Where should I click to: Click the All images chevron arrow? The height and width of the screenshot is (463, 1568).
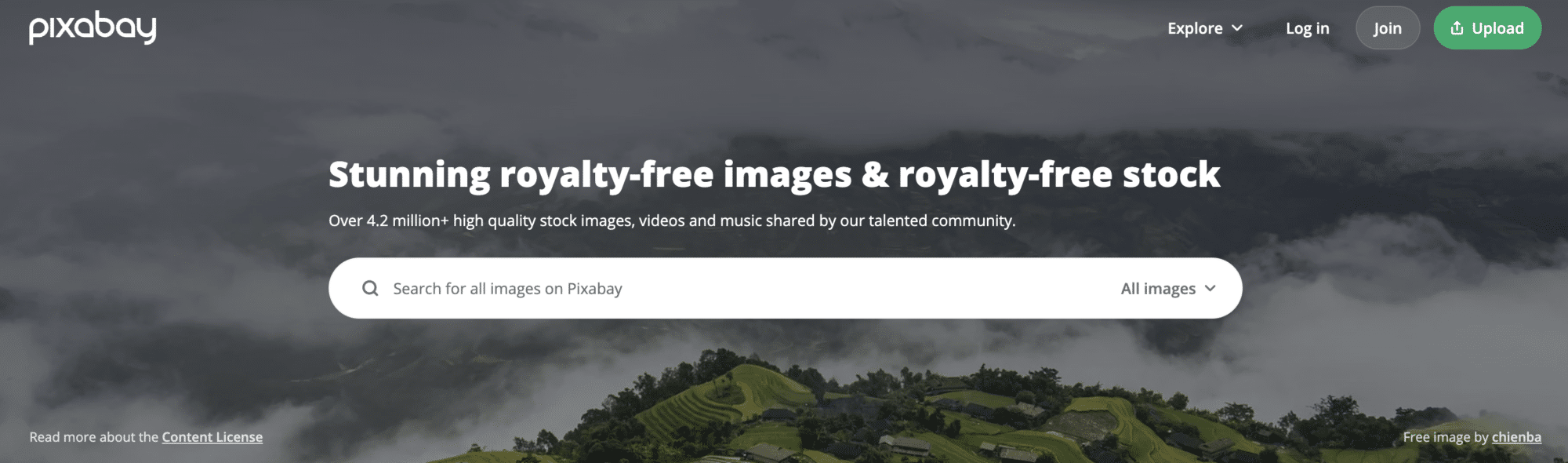click(1210, 288)
